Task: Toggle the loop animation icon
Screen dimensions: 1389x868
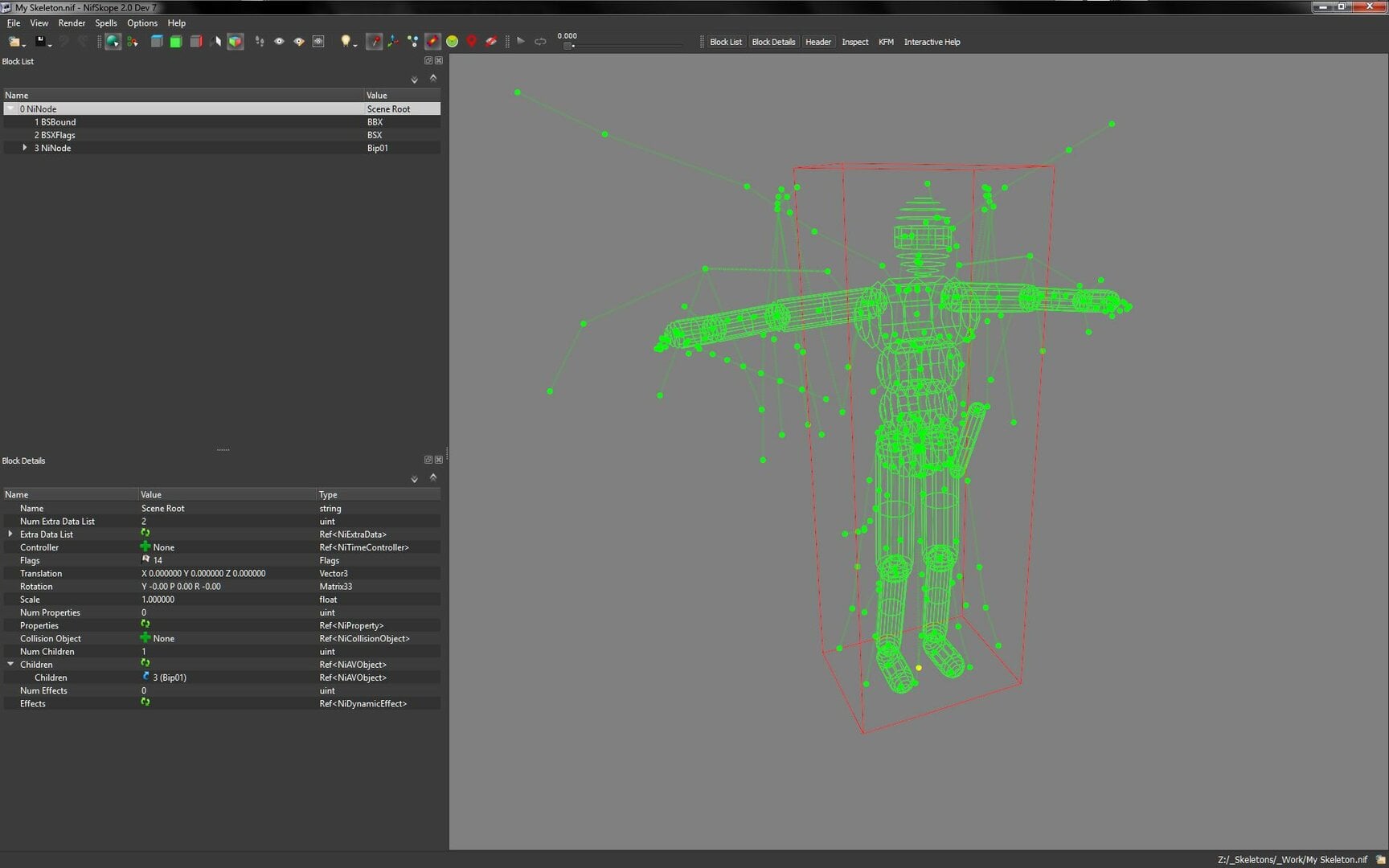Action: (540, 42)
